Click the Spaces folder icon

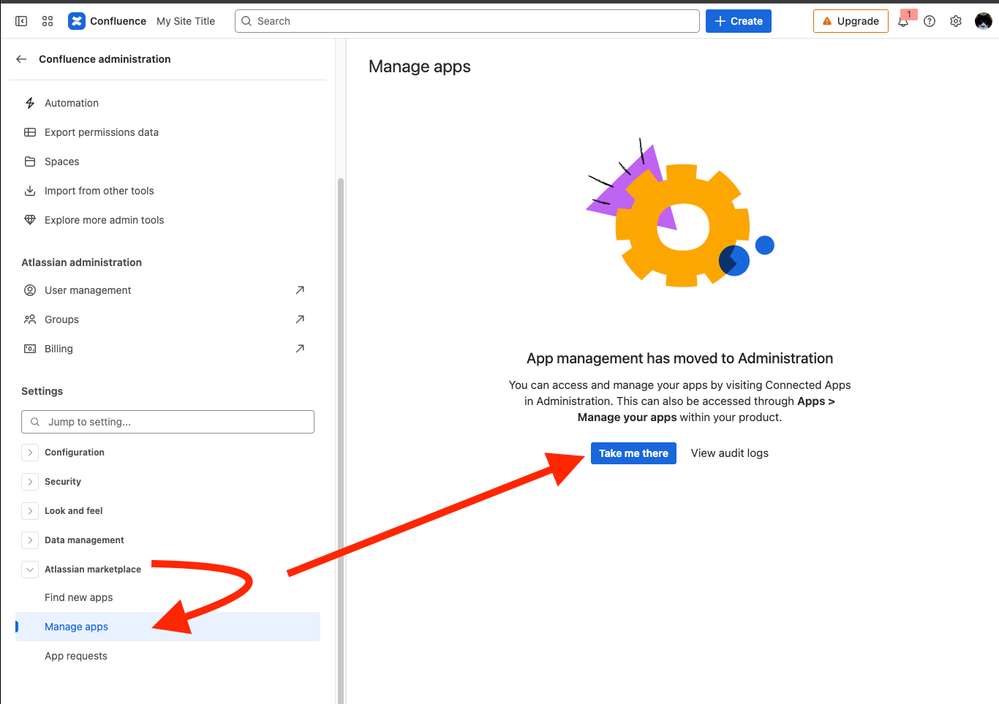(x=29, y=162)
